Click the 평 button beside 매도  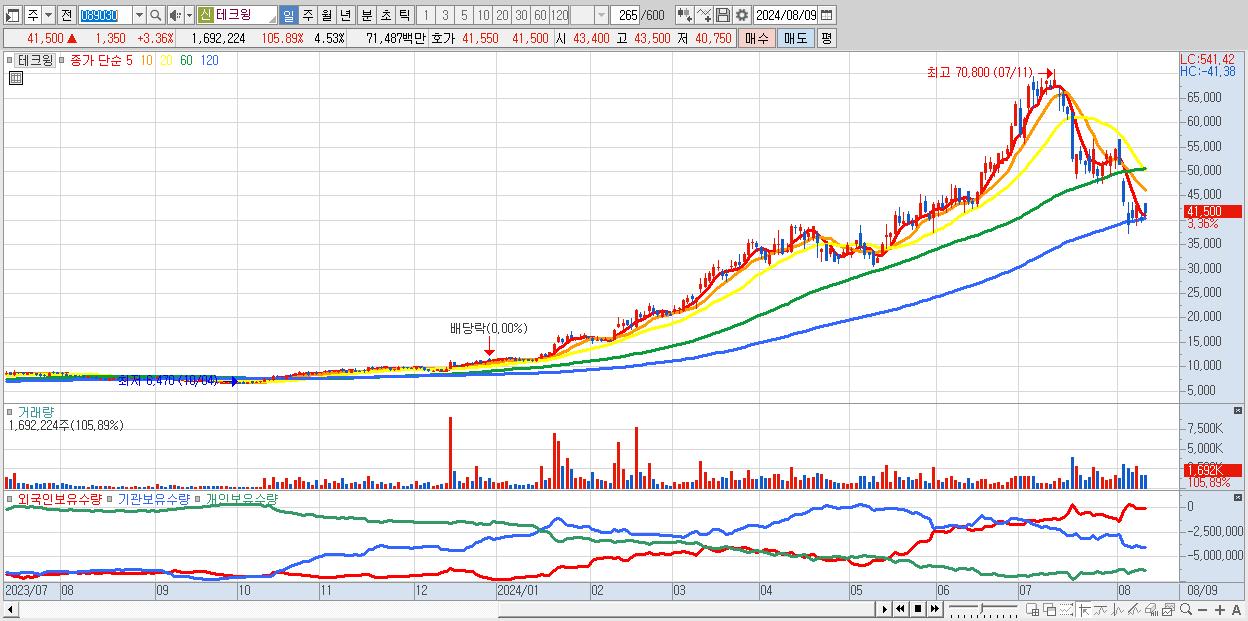tap(826, 38)
